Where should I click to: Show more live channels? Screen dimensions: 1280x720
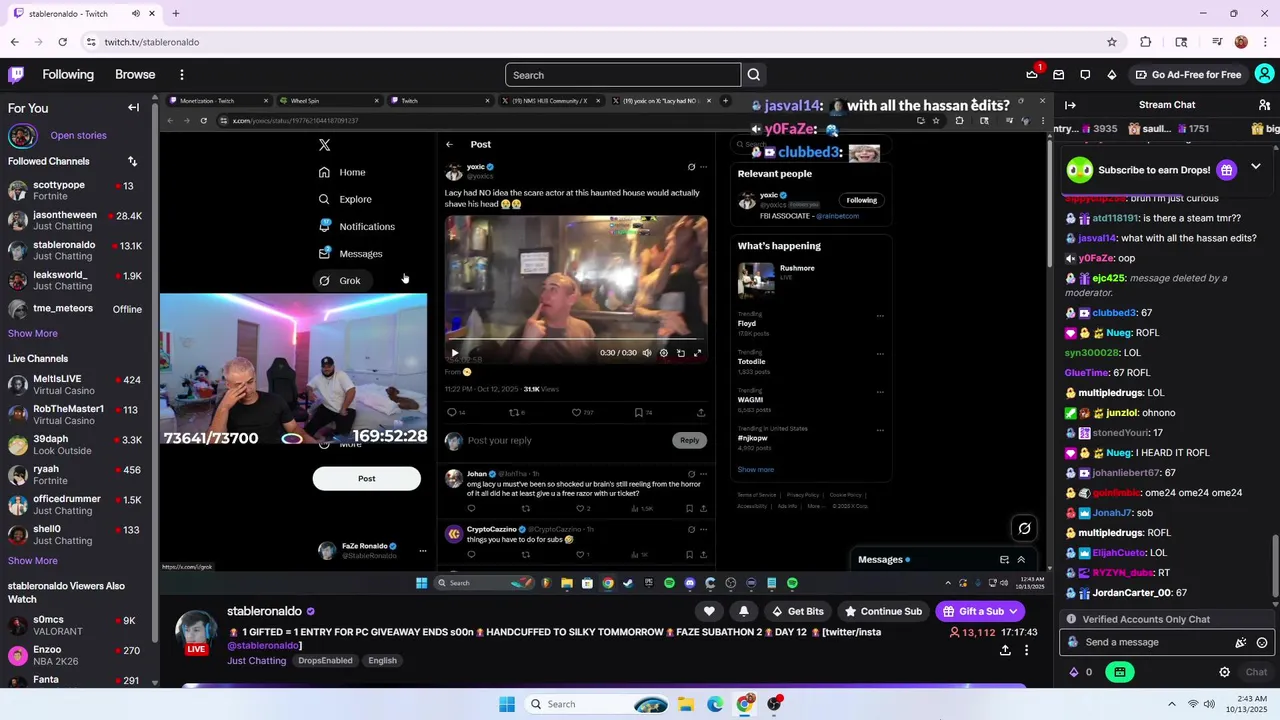(x=33, y=561)
